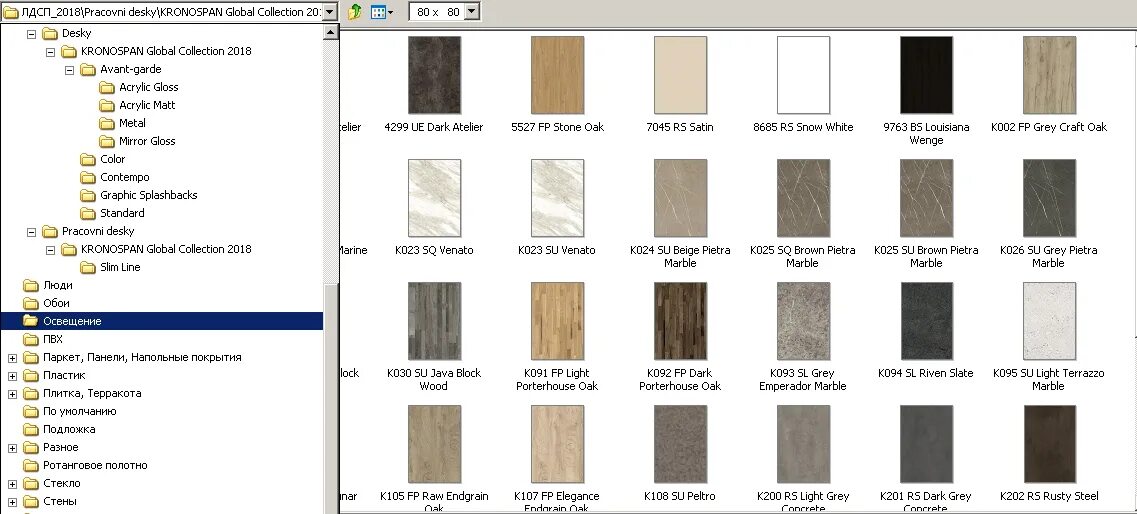Click the tree panel scroll-up arrow
The height and width of the screenshot is (514, 1137).
[x=331, y=33]
